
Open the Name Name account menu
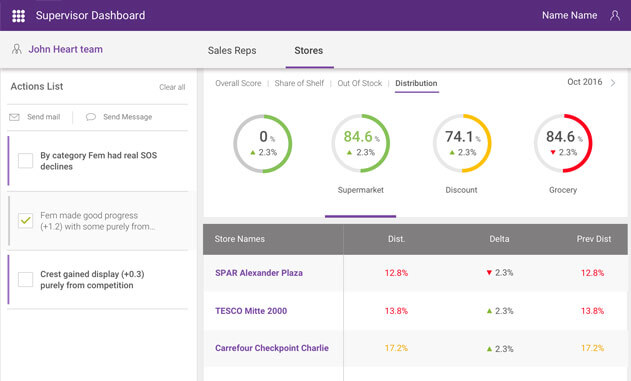point(569,15)
